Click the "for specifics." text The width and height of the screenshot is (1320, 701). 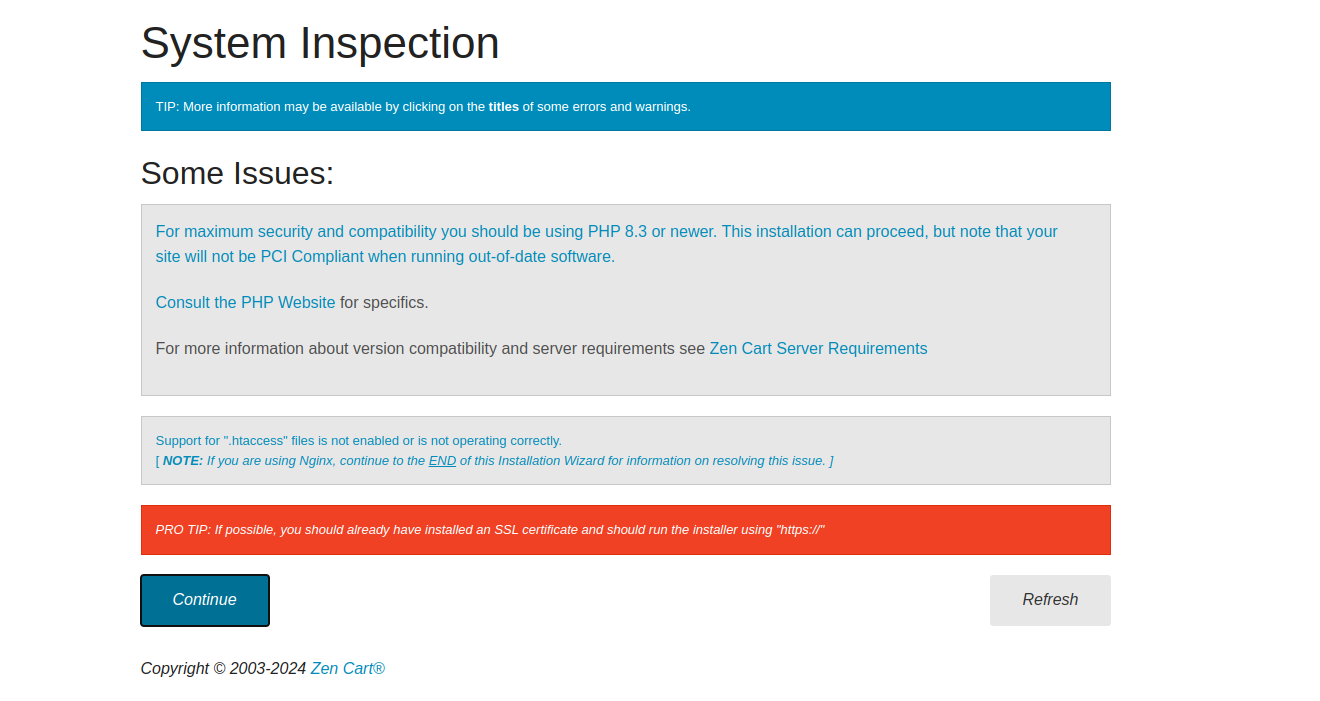click(x=384, y=302)
